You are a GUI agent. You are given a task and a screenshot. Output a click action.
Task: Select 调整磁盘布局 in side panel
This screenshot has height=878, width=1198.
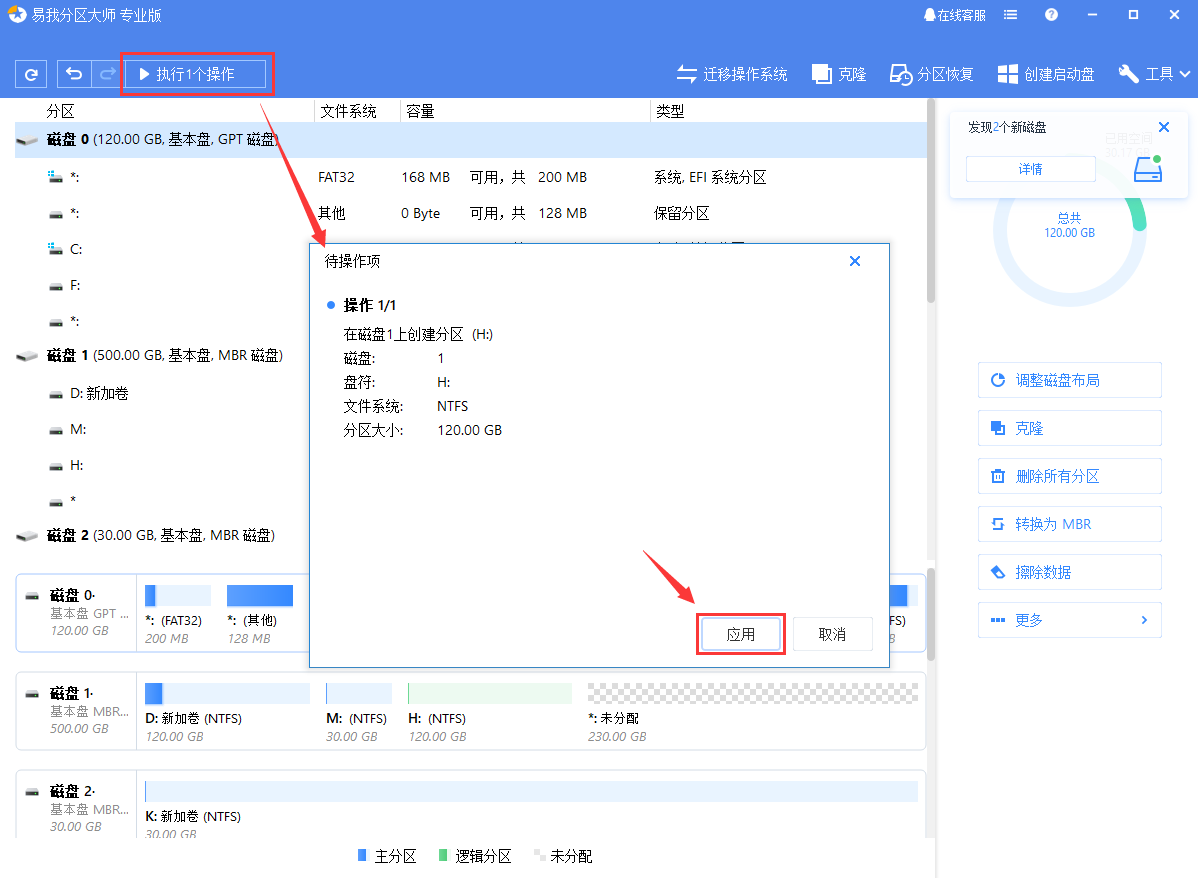click(x=1069, y=380)
